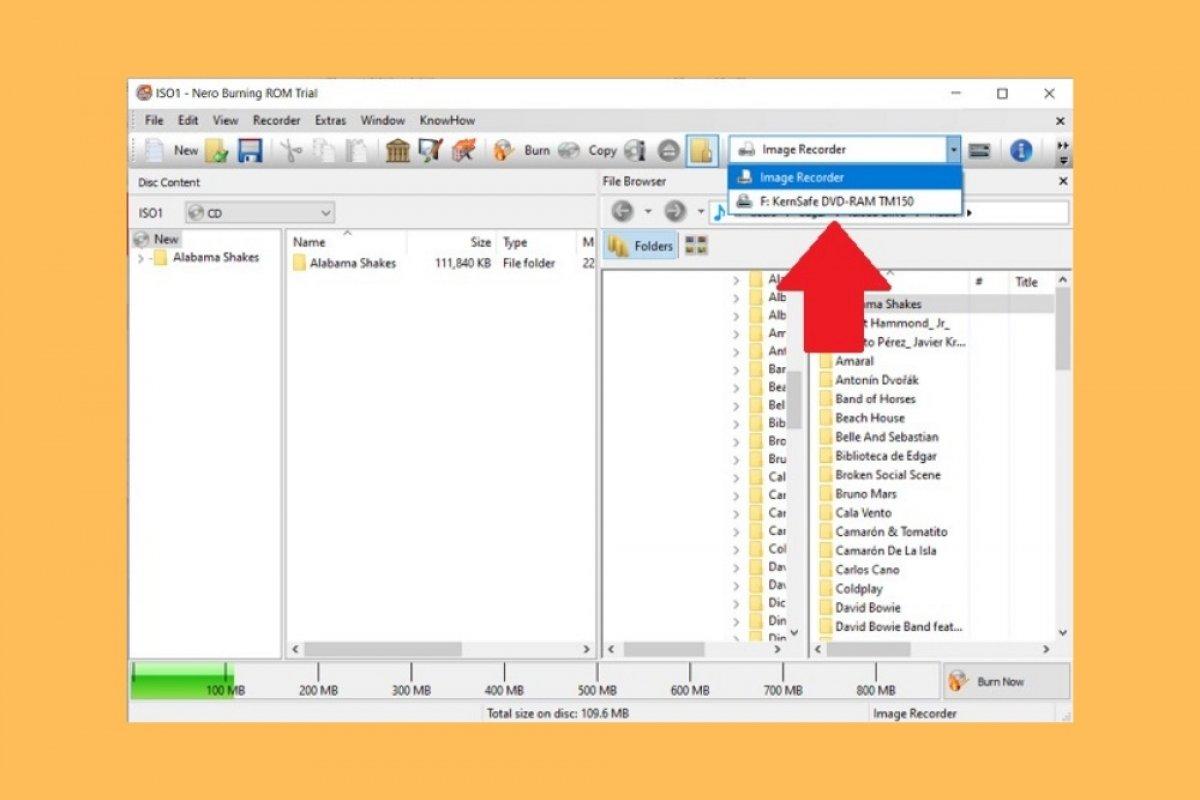Click the blue information icon
Image resolution: width=1200 pixels, height=800 pixels.
point(1021,151)
